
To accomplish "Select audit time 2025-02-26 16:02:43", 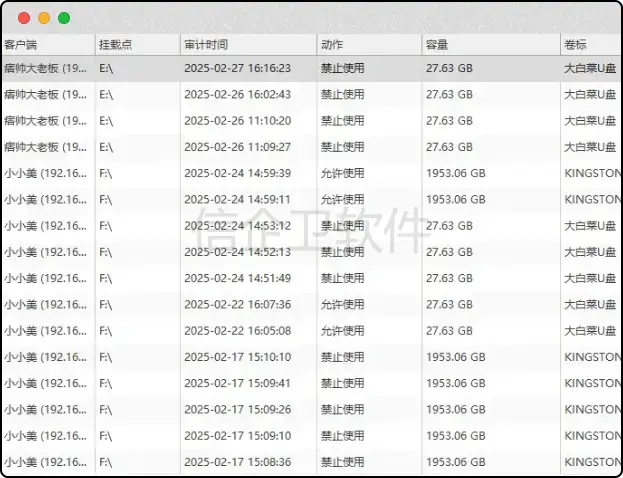I will click(238, 95).
